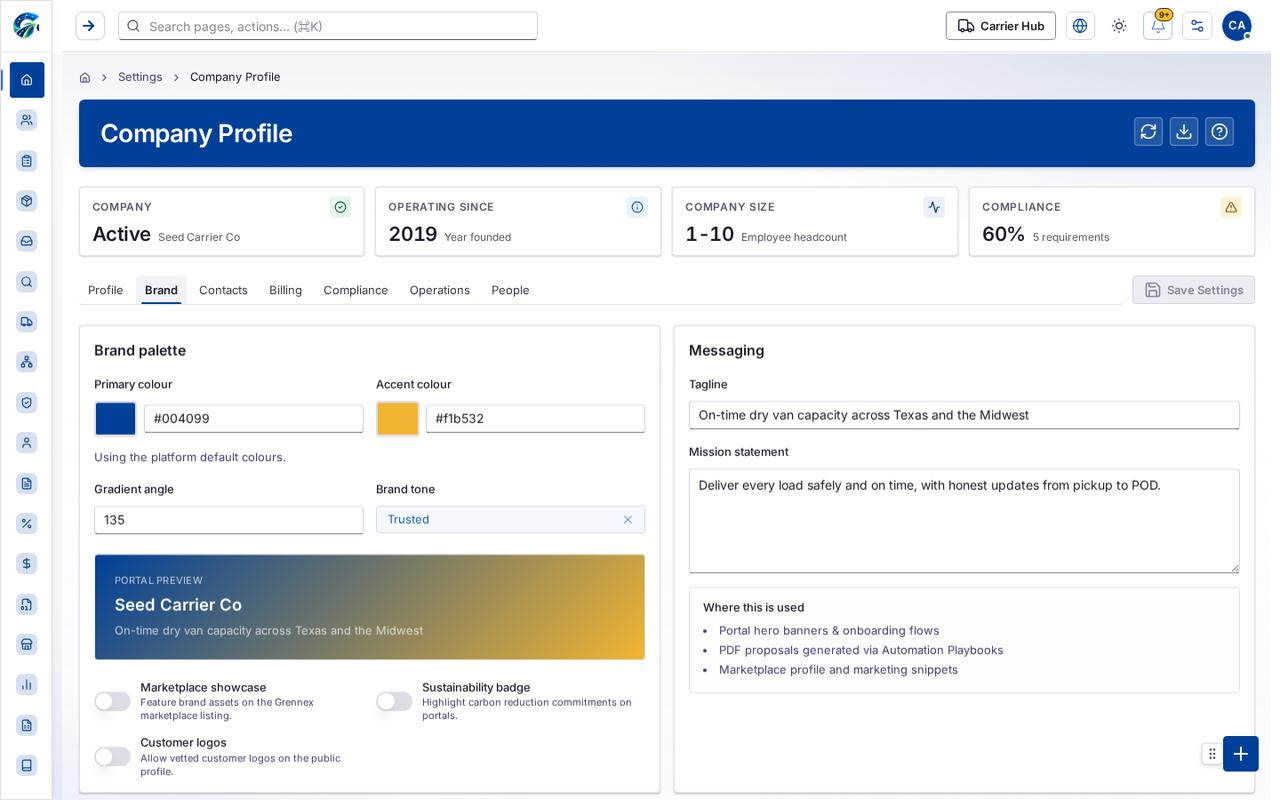
Task: Switch to the Contacts tab
Action: [223, 290]
